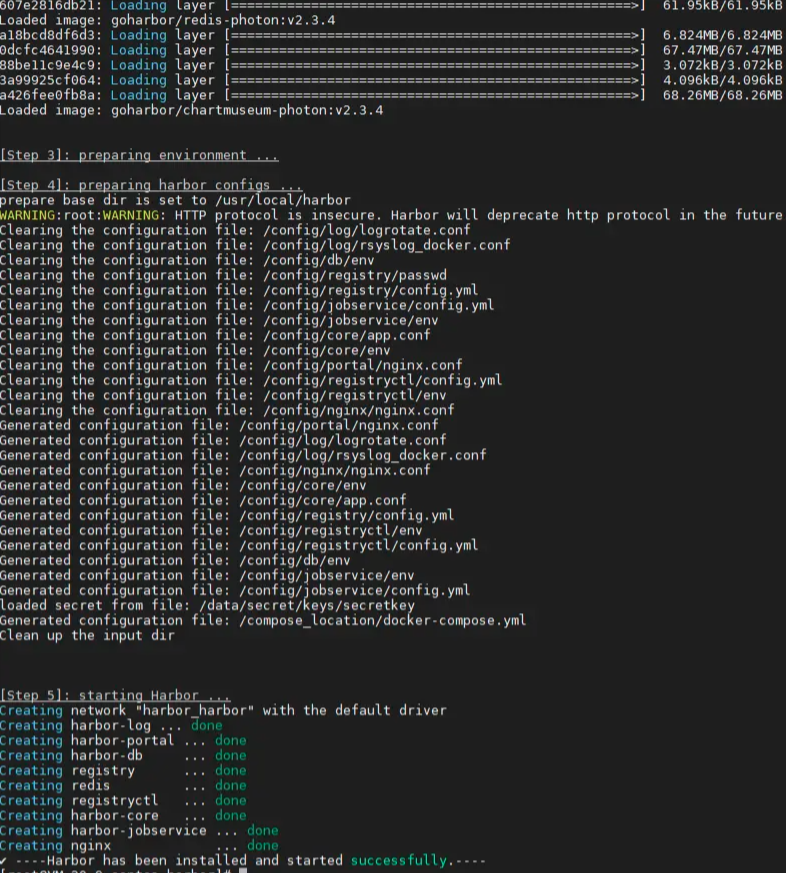Image resolution: width=786 pixels, height=873 pixels.
Task: Click the 'Loaded image: goharbor/redis-photon:v2.3.4' line
Action: tap(168, 21)
